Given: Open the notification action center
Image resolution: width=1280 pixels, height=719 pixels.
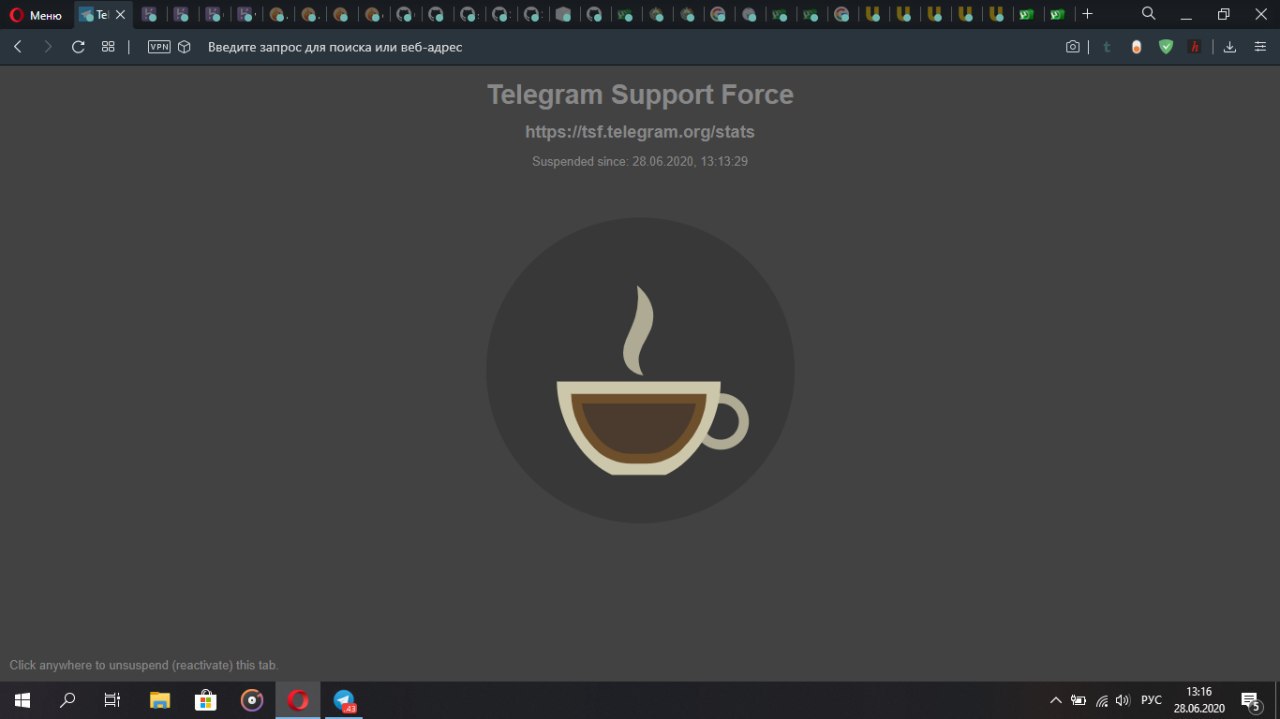Looking at the screenshot, I should point(1251,700).
